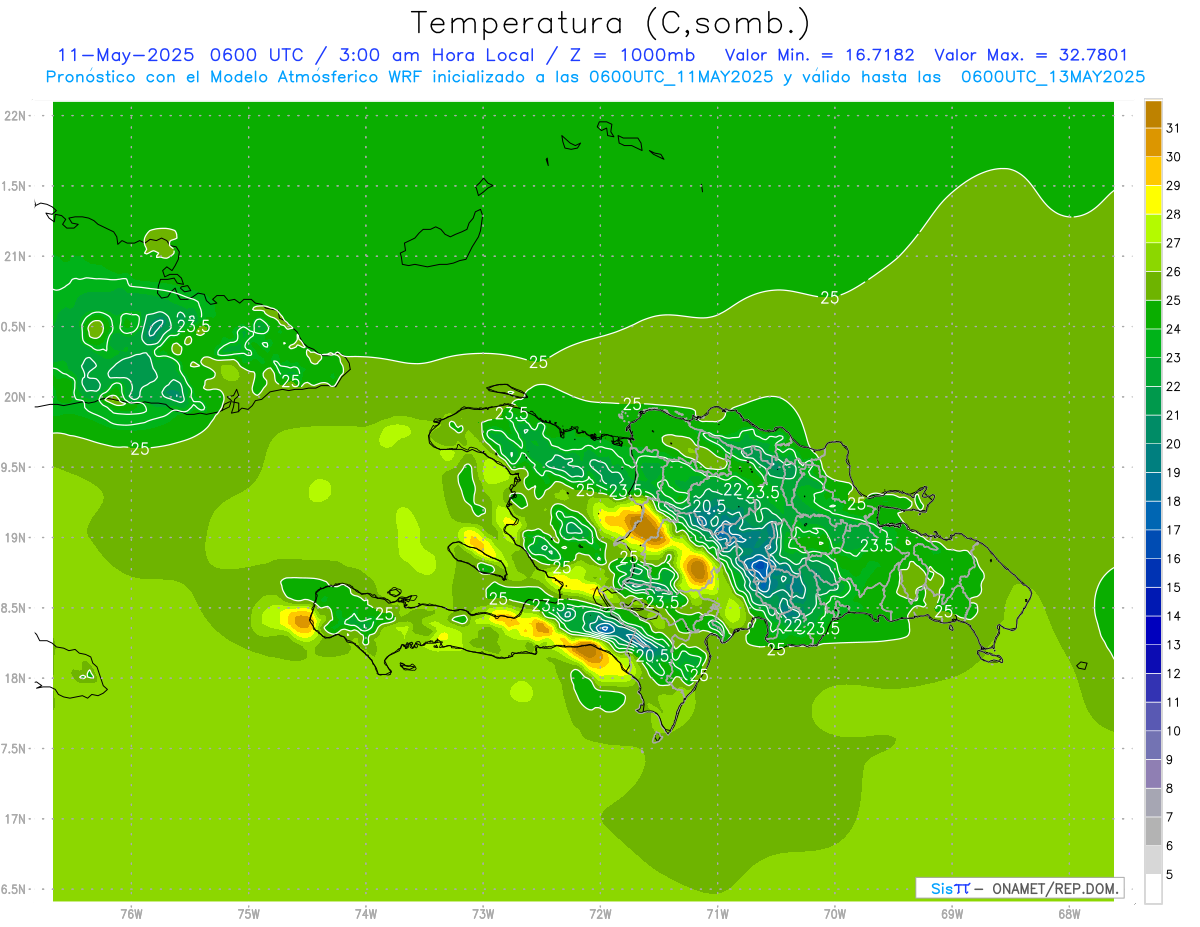Click the "70W" longitude axis label
This screenshot has height=927, width=1200.
835,914
